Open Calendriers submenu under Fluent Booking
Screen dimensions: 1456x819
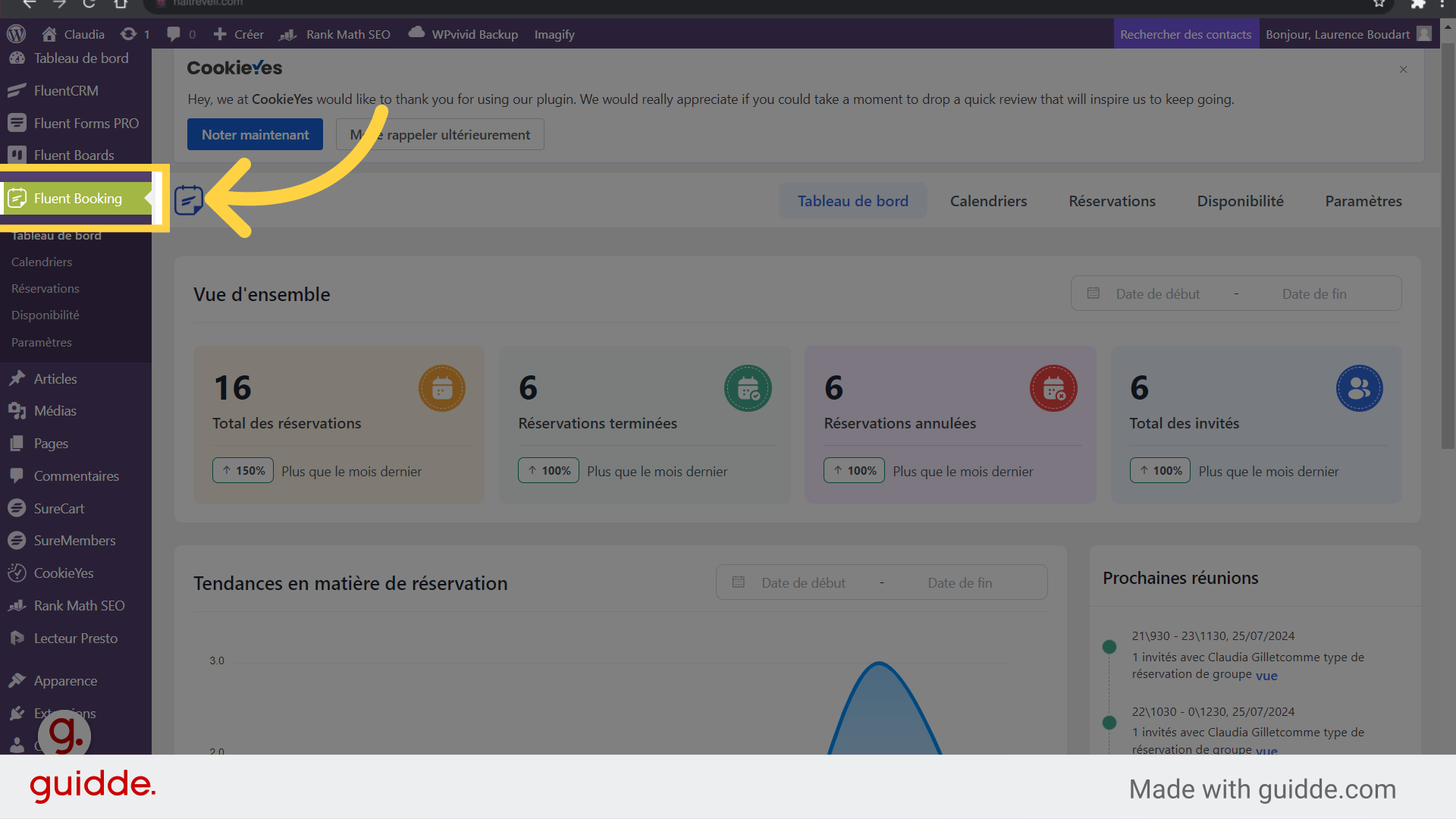coord(42,262)
